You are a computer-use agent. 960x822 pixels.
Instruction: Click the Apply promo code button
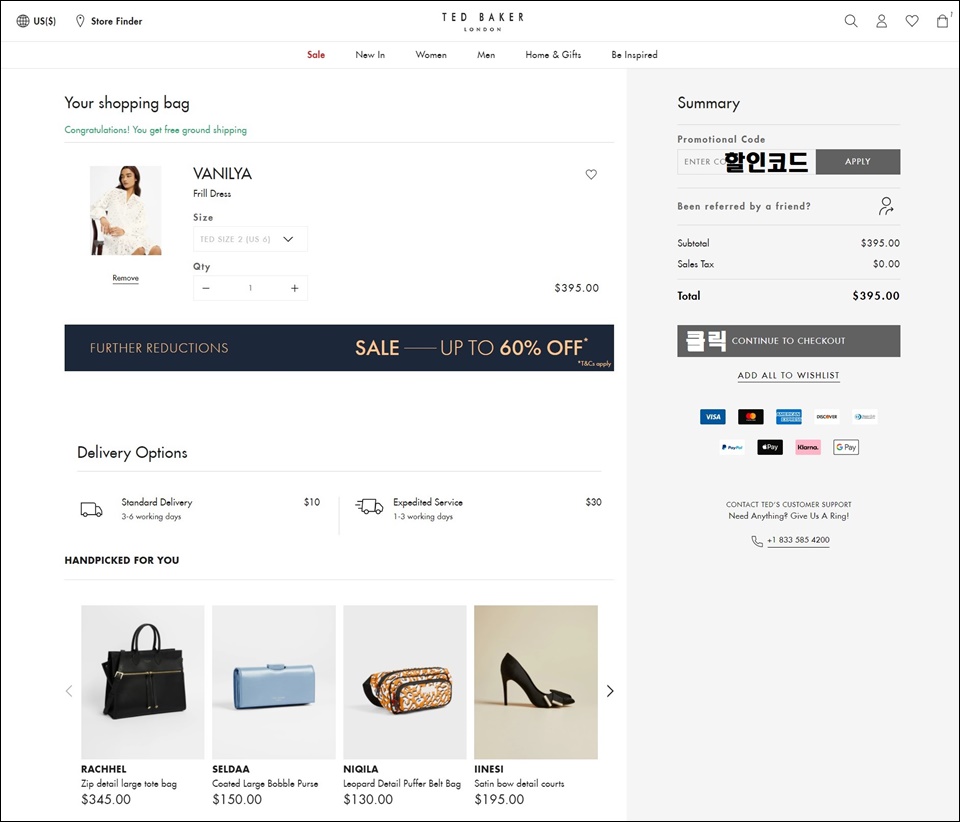pos(858,162)
